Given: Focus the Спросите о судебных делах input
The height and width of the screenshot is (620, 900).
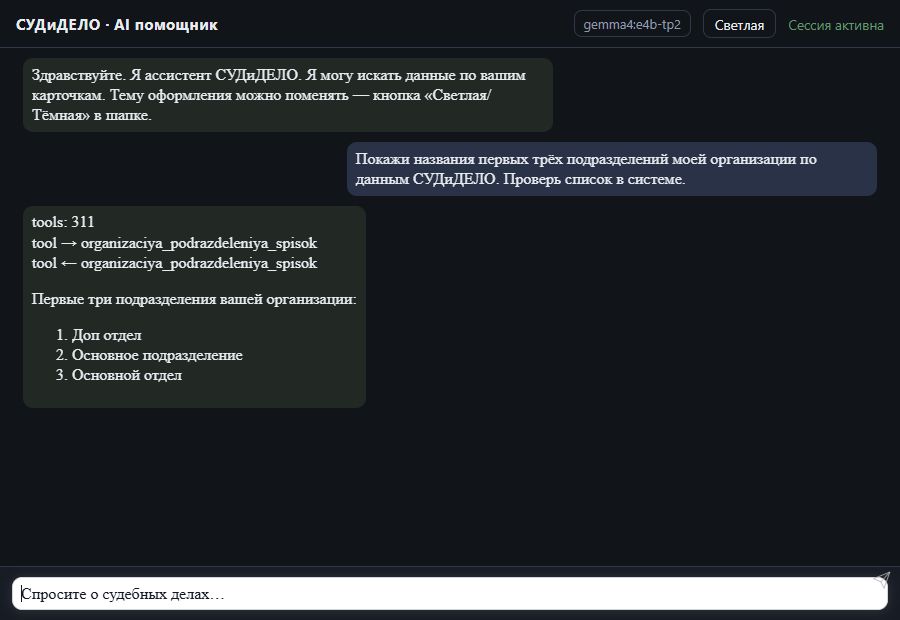Looking at the screenshot, I should (449, 594).
